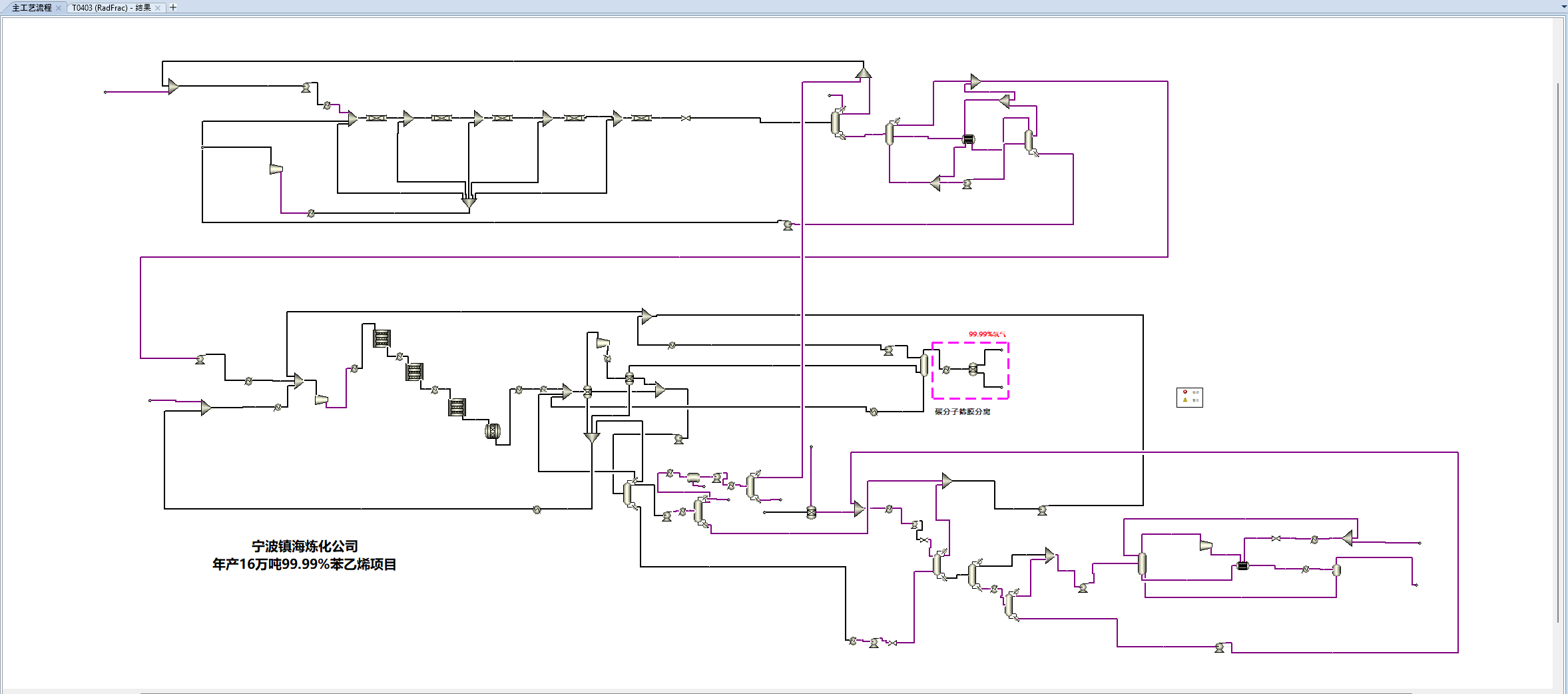Select the heater inside the magenta dashed box
Viewport: 1568px width, 694px height.
[x=946, y=370]
